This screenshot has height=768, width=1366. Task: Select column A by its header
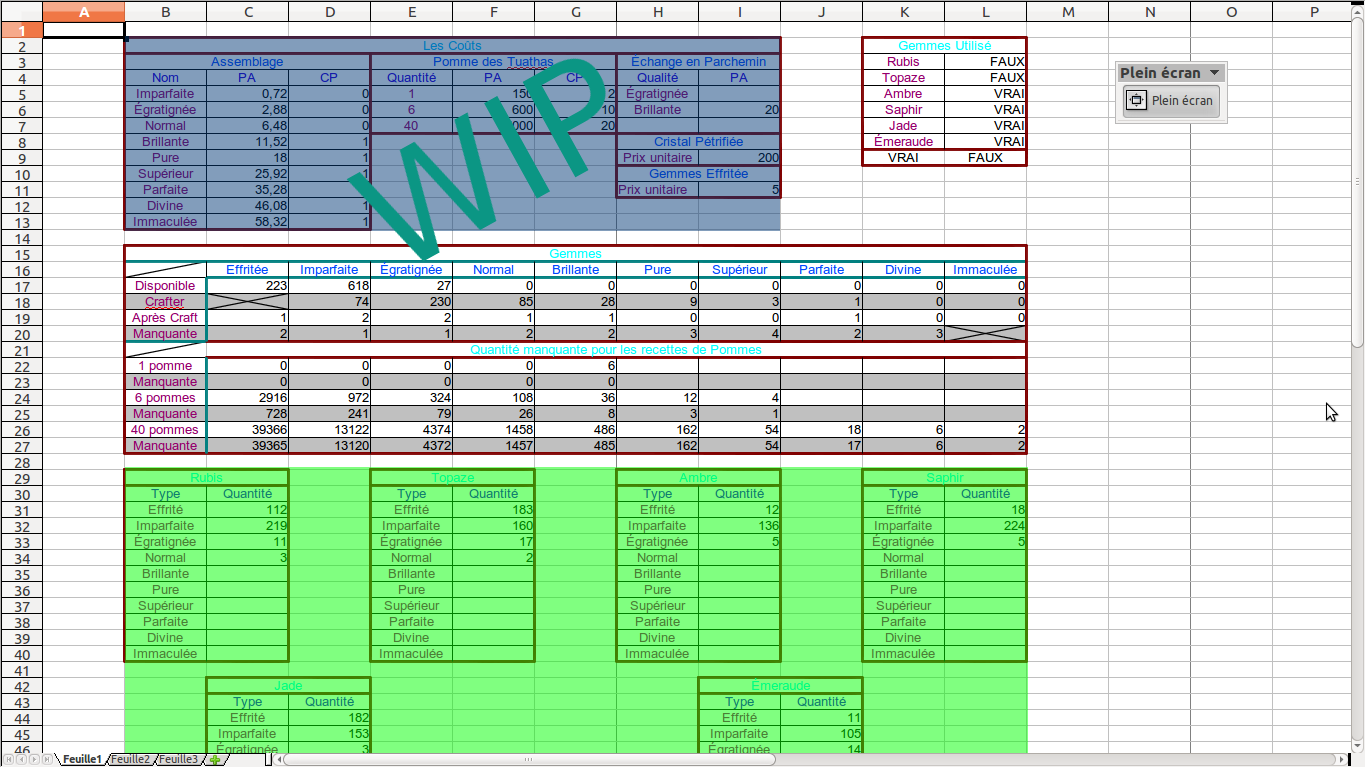coord(84,12)
